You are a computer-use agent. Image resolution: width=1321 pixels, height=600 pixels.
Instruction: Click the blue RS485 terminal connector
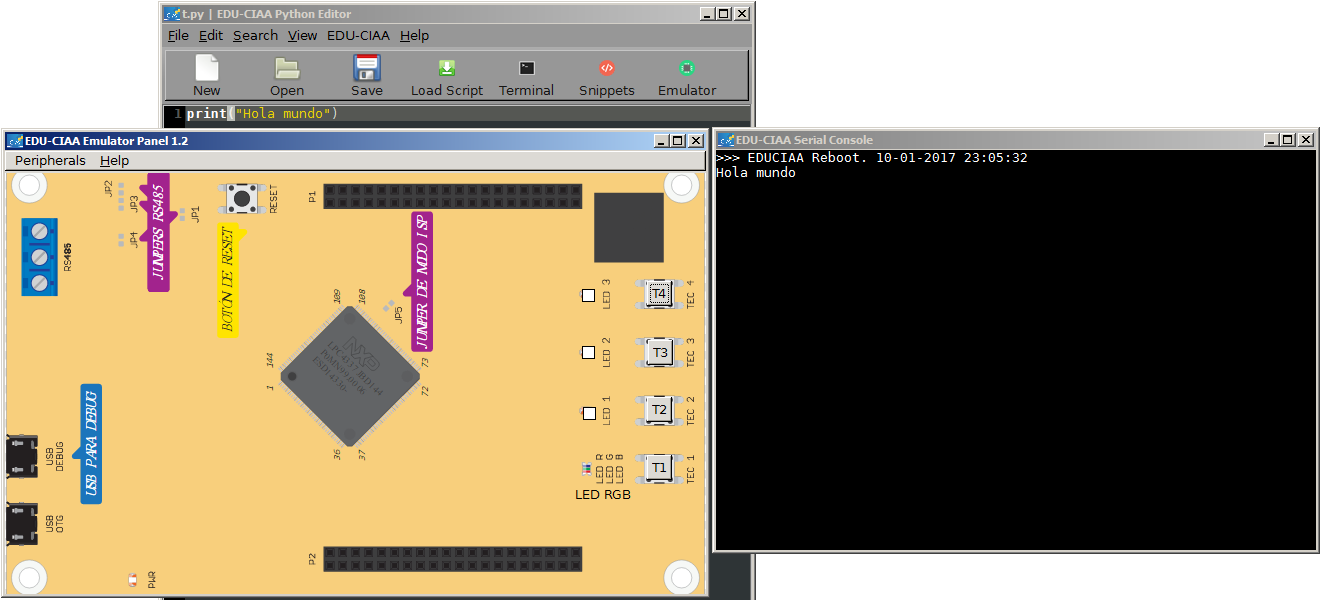39,257
